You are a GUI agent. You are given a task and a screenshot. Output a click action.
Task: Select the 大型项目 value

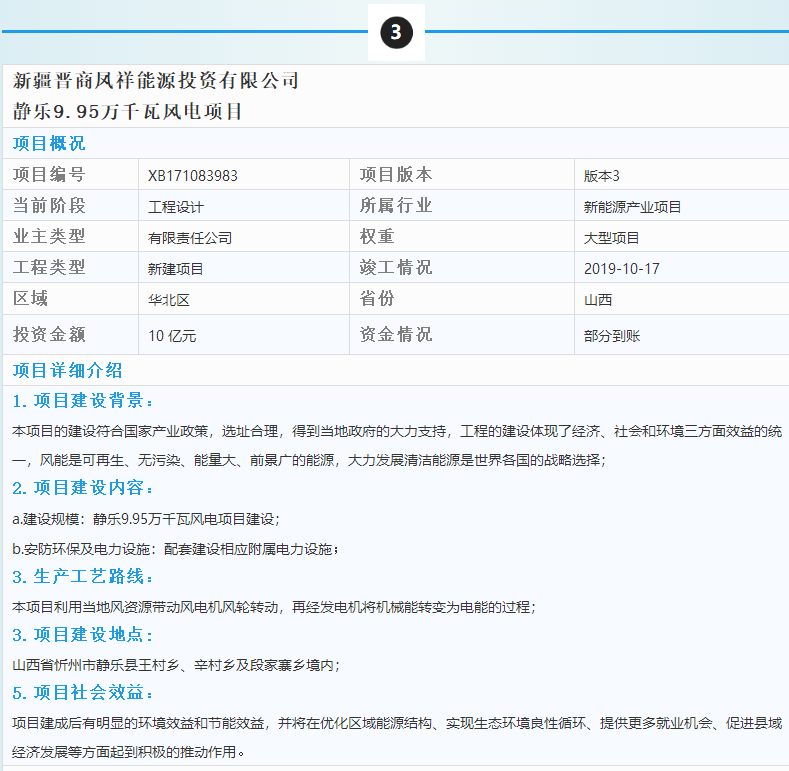611,238
